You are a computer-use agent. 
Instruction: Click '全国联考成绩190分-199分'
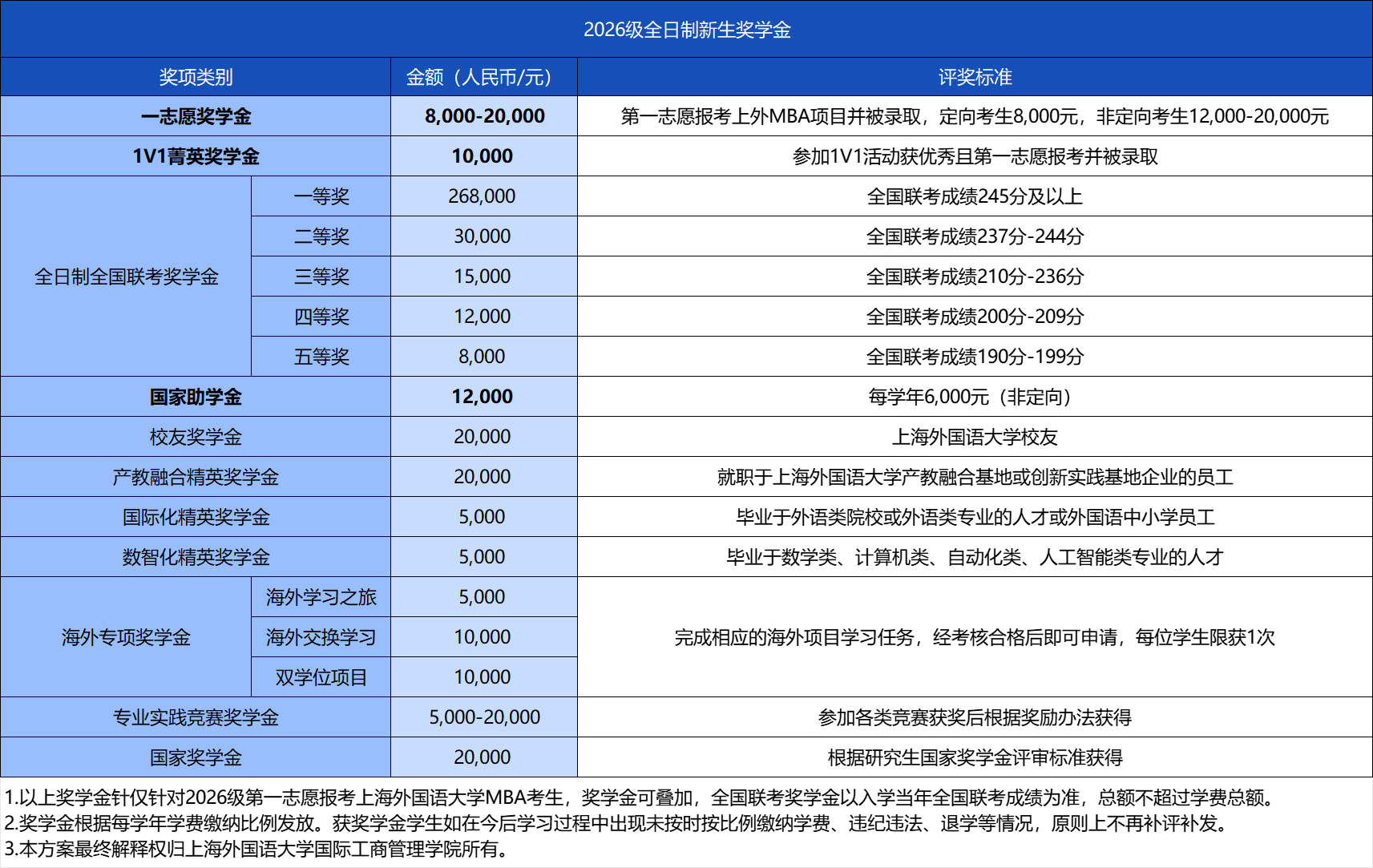point(975,357)
